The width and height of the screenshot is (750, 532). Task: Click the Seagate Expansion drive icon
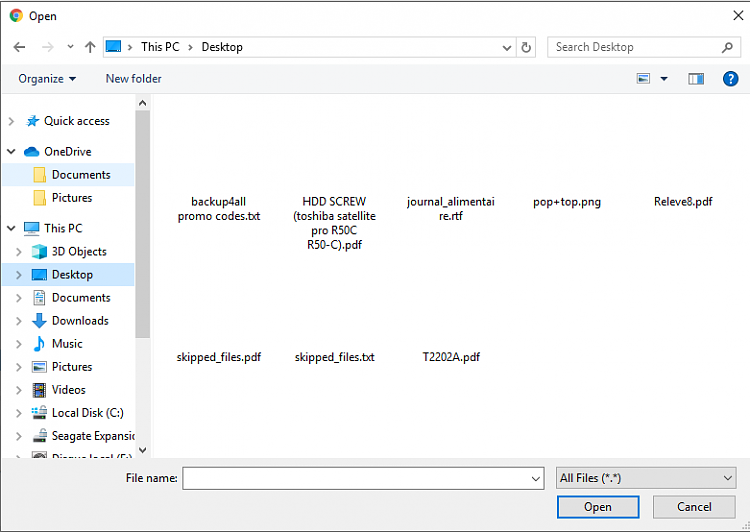point(39,435)
